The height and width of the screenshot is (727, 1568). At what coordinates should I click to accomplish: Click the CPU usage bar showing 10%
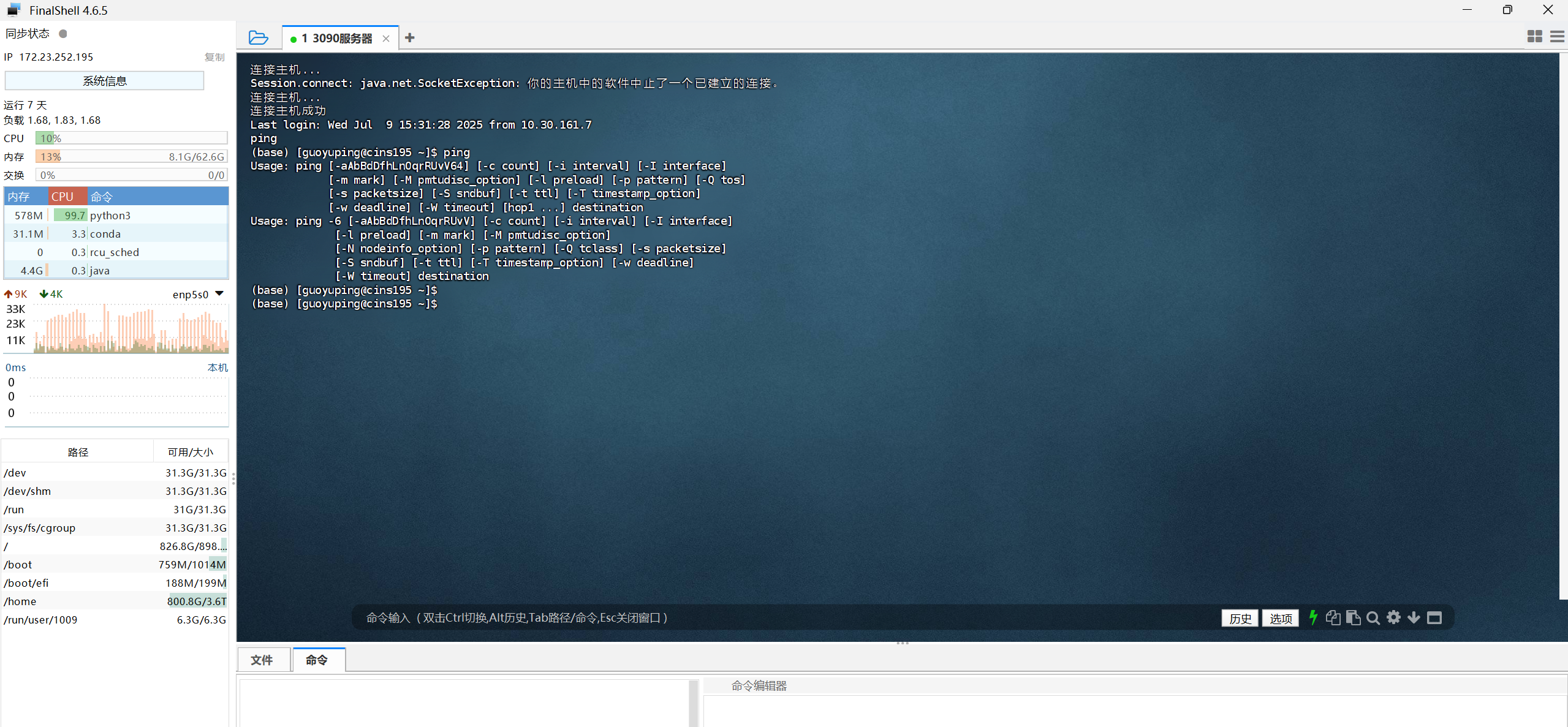pyautogui.click(x=131, y=138)
